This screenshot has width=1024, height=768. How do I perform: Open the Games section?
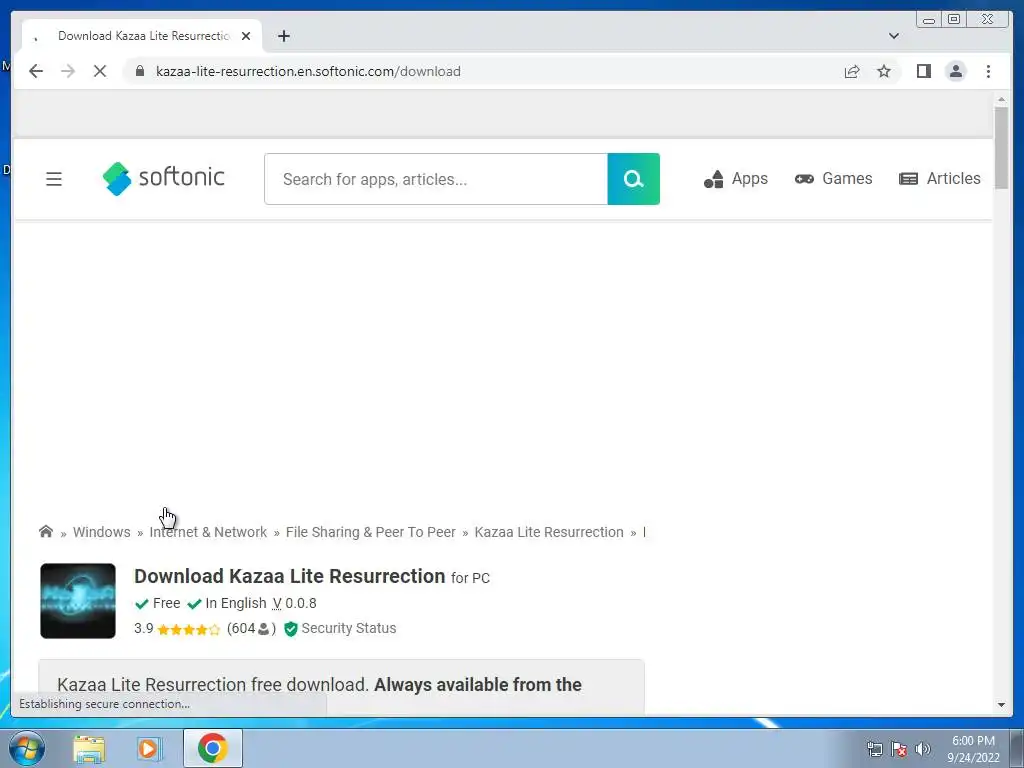(x=833, y=178)
